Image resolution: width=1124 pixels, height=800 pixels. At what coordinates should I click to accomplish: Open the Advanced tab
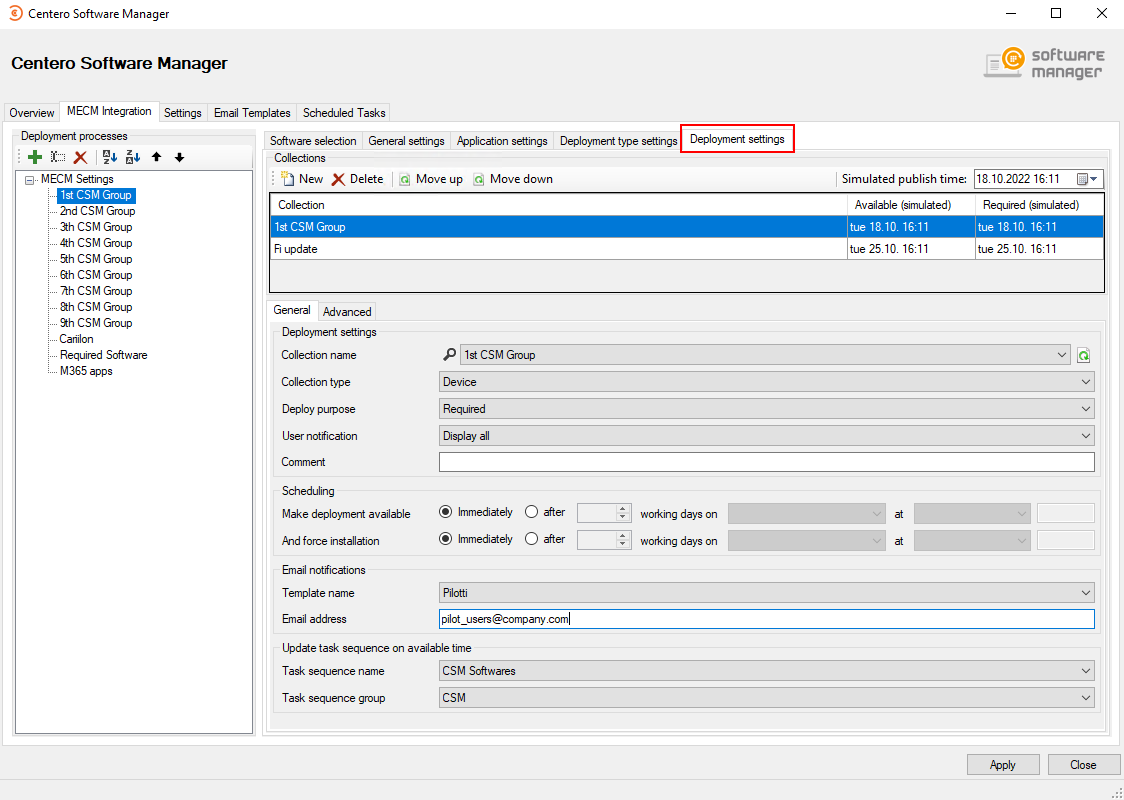[347, 312]
